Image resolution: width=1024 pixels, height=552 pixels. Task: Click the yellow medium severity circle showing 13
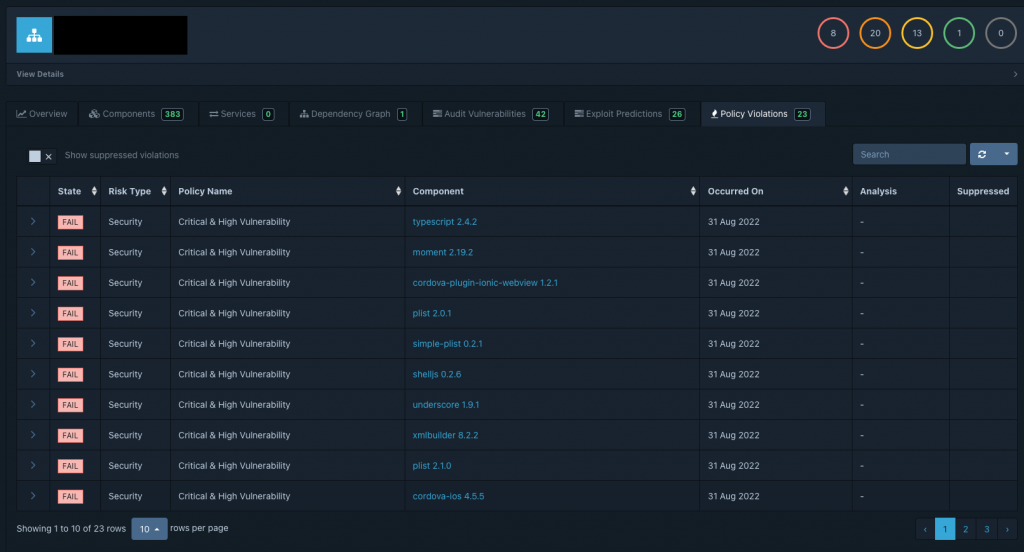pos(917,33)
